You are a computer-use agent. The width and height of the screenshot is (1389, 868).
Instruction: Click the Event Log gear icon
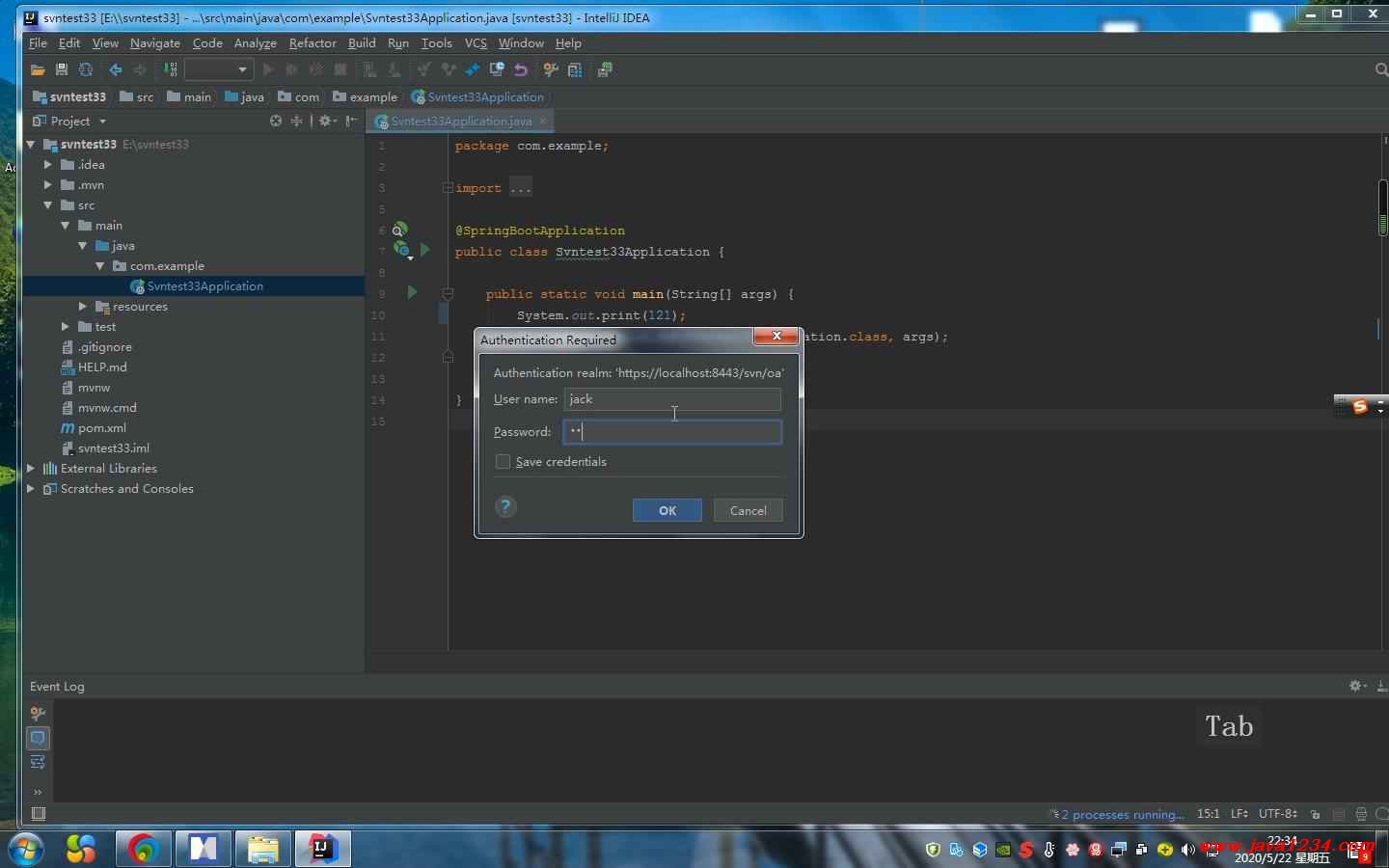(1357, 686)
